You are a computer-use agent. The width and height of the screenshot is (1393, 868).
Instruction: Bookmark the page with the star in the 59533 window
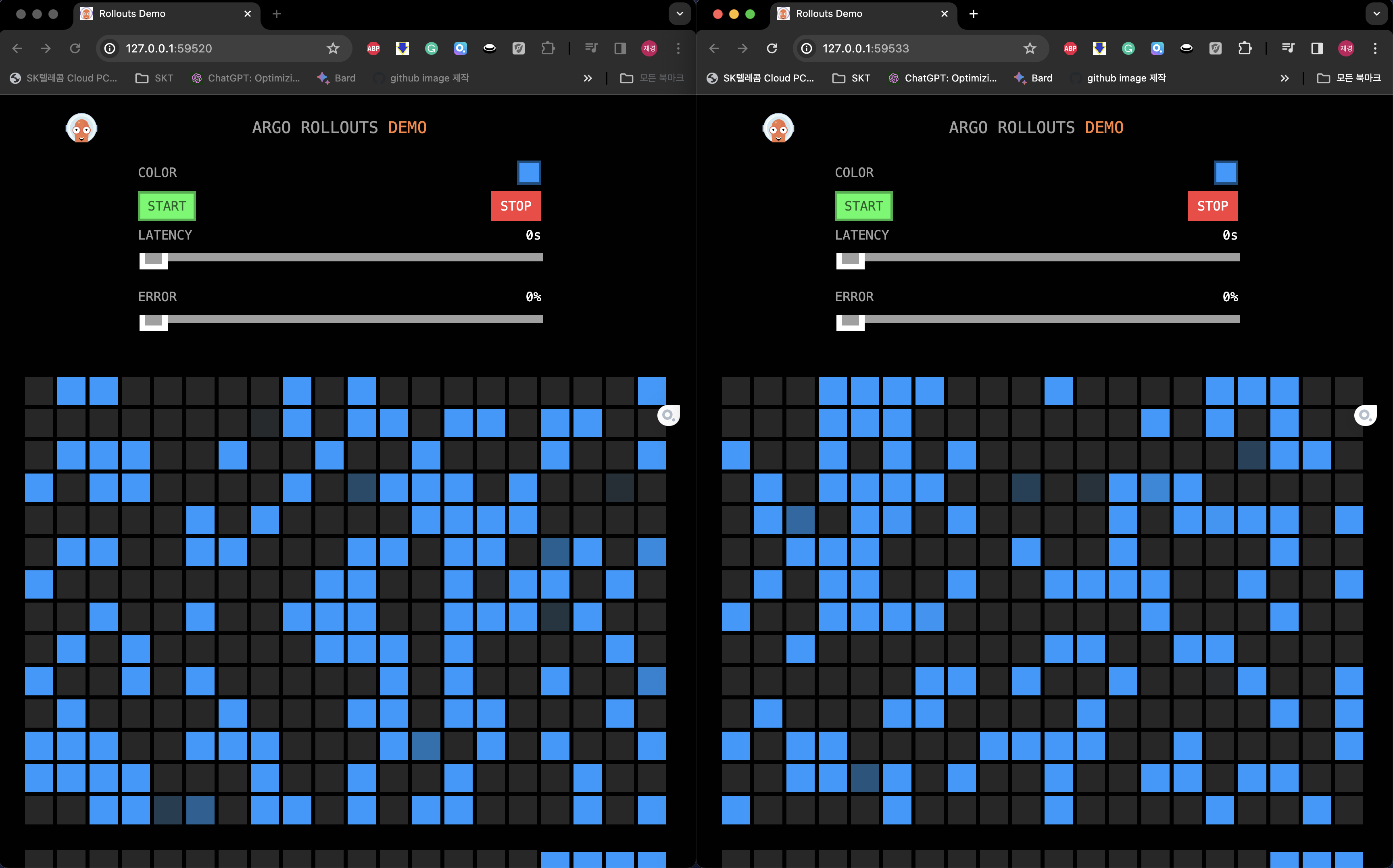(x=1030, y=48)
